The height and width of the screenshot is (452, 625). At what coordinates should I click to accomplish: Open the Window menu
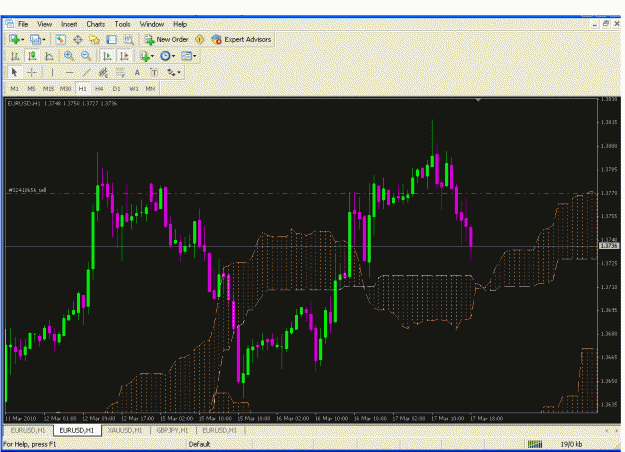[x=152, y=24]
